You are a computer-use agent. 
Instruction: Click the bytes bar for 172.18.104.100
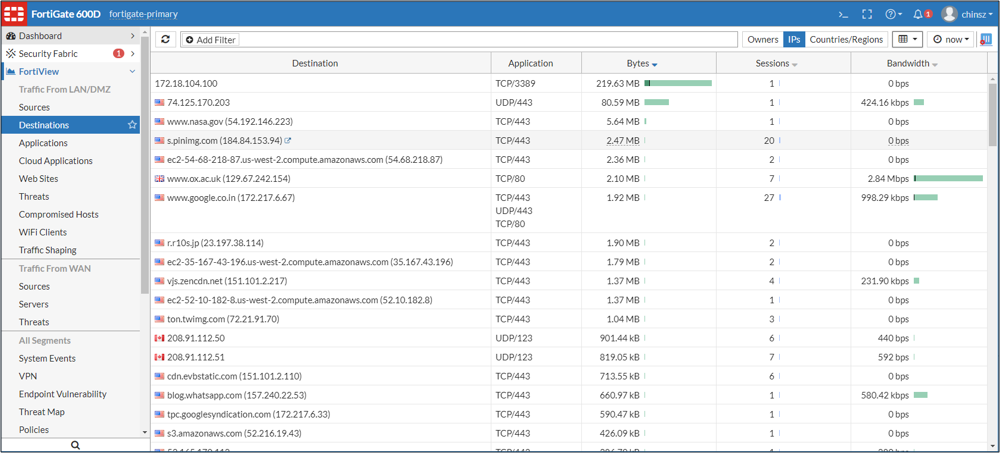pyautogui.click(x=678, y=83)
